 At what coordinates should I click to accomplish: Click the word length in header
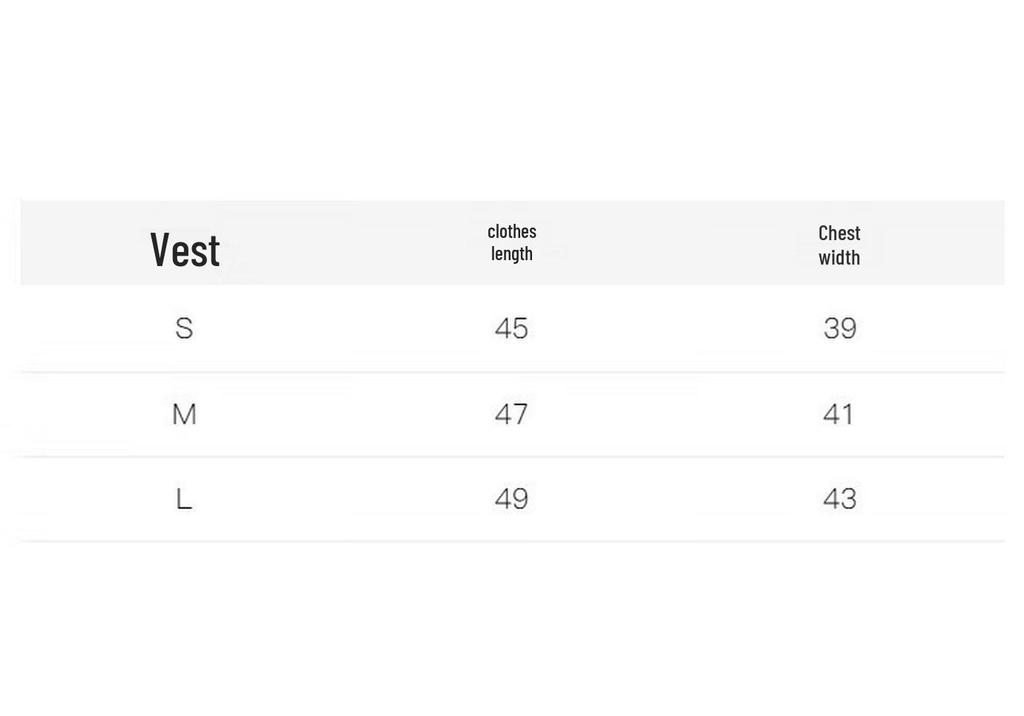(512, 254)
